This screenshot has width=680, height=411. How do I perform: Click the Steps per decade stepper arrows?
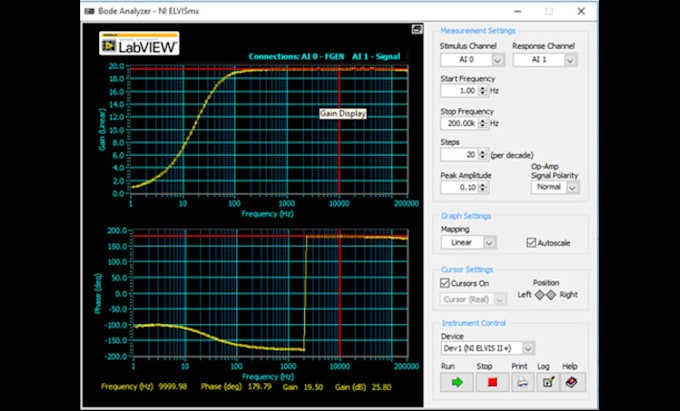pyautogui.click(x=483, y=154)
